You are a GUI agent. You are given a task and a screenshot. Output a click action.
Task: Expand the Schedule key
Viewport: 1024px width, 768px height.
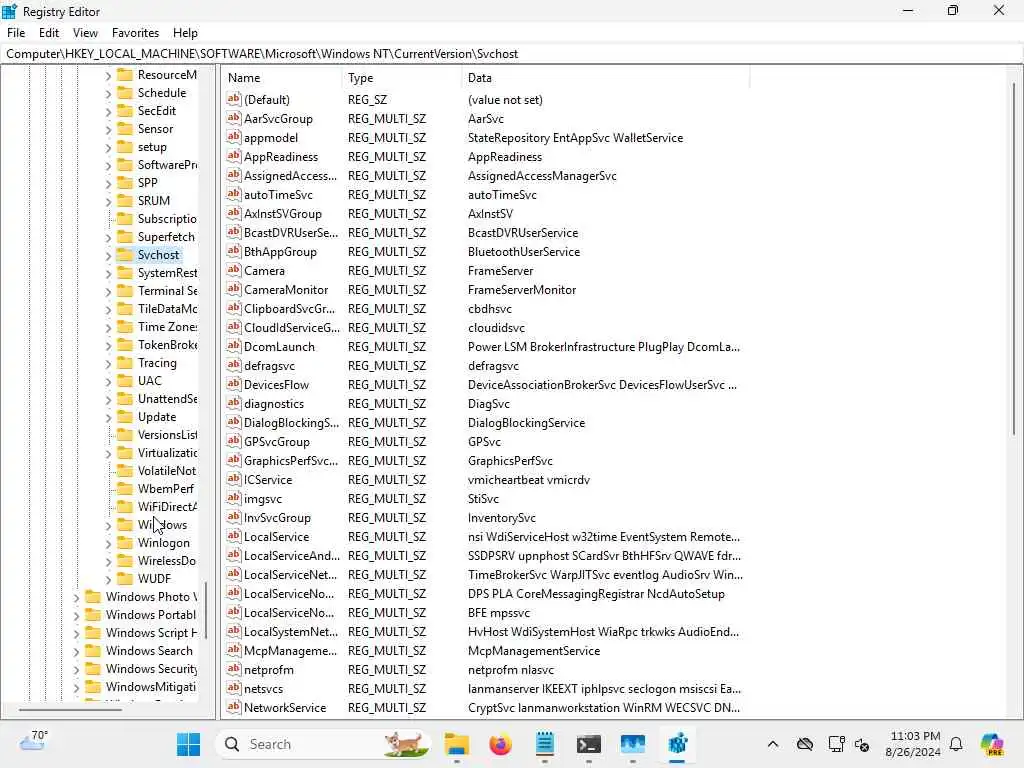coord(108,93)
